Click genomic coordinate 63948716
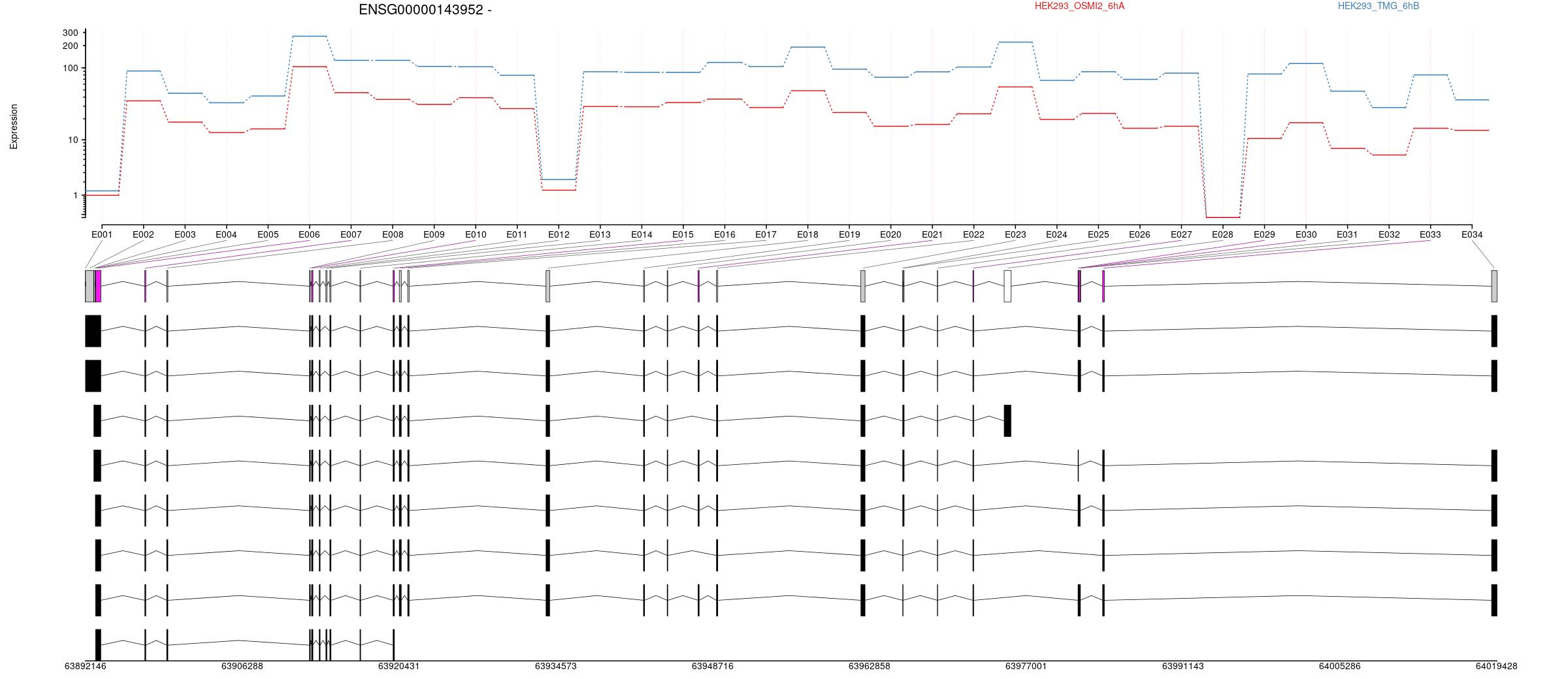 coord(712,667)
